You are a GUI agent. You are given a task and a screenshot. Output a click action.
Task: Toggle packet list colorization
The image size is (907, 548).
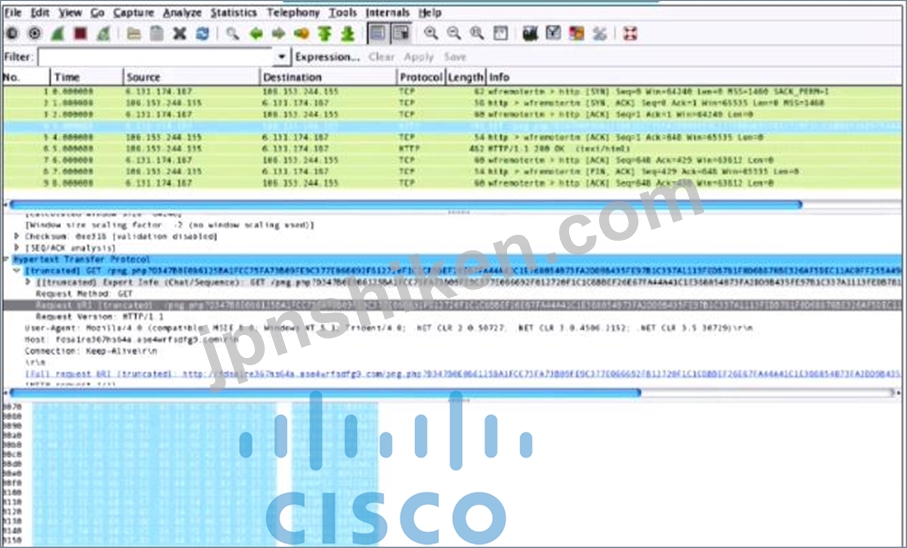coord(378,34)
